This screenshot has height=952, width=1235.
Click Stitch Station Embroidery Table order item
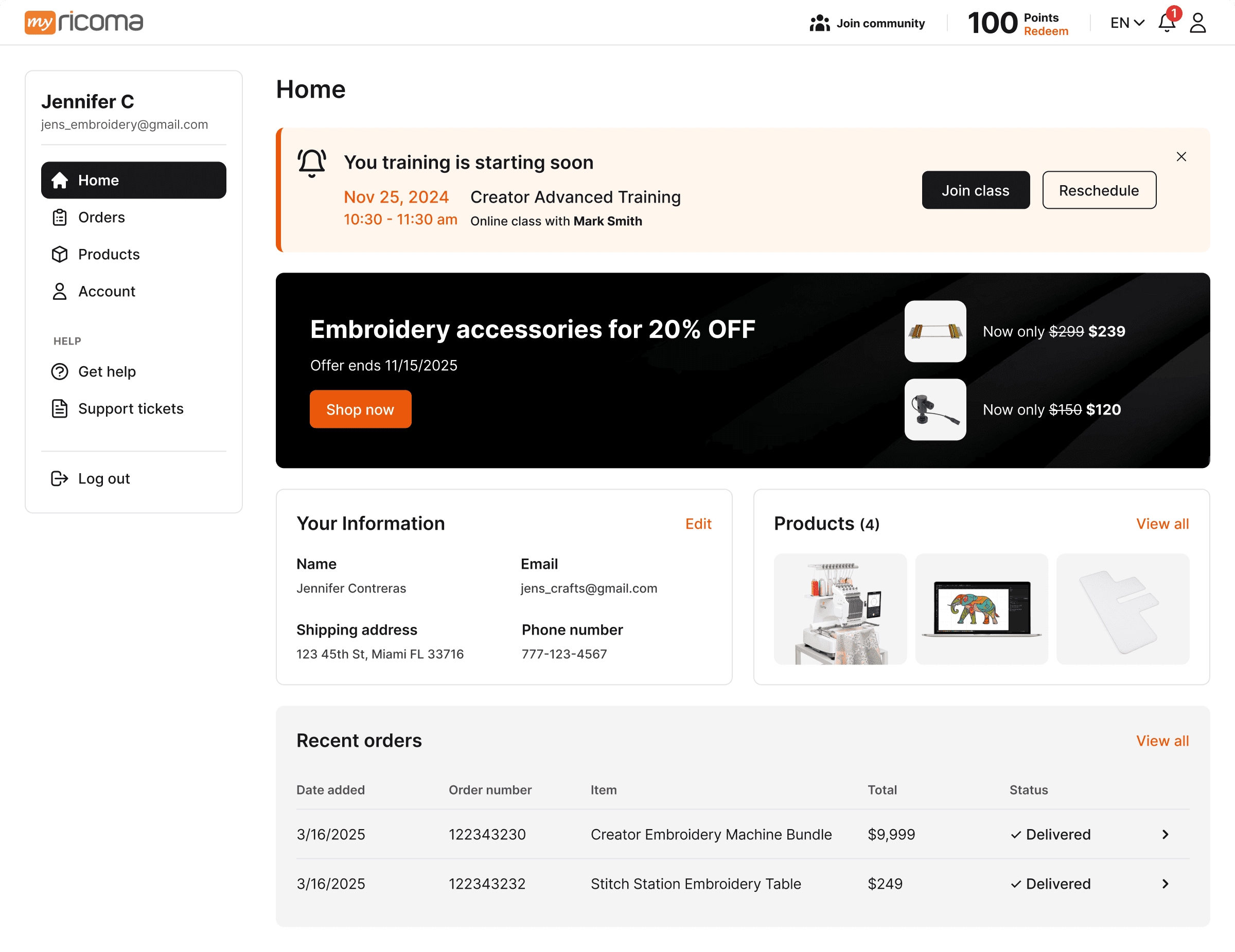coord(696,884)
